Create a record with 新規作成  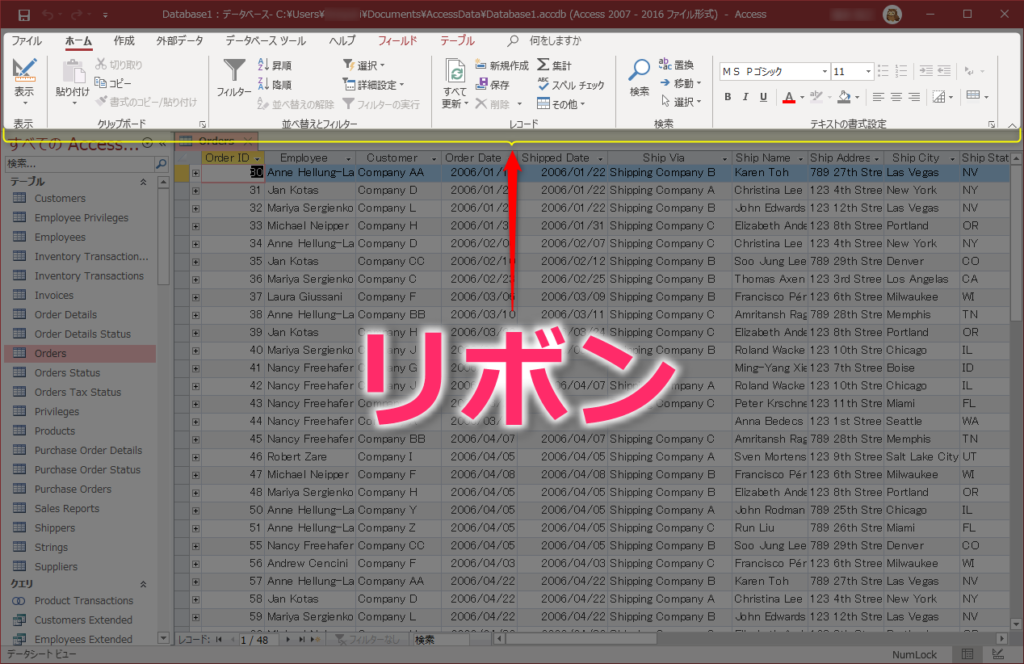[508, 65]
